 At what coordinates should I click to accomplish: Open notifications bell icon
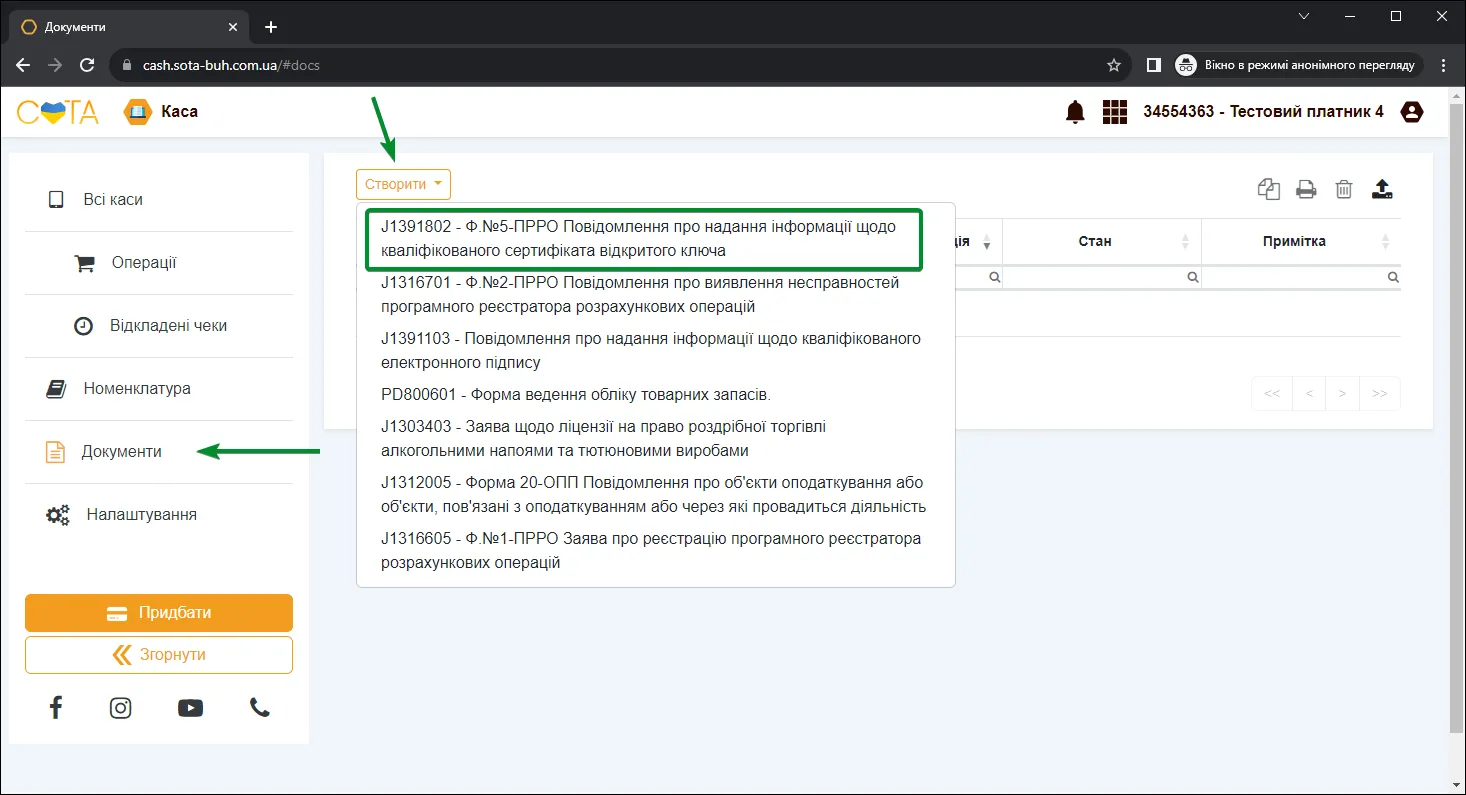1075,112
